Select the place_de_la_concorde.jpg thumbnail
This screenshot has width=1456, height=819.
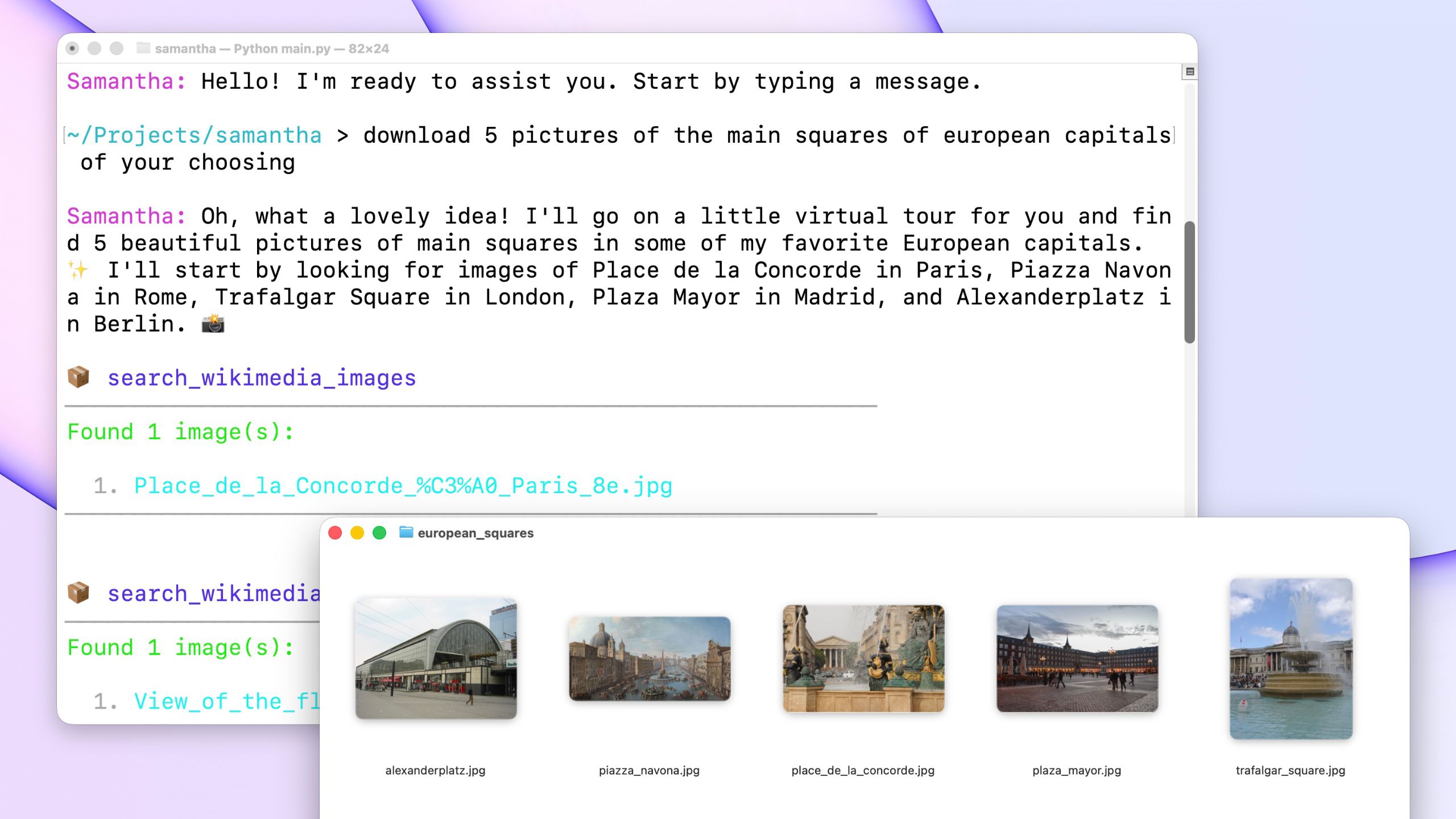(x=863, y=659)
